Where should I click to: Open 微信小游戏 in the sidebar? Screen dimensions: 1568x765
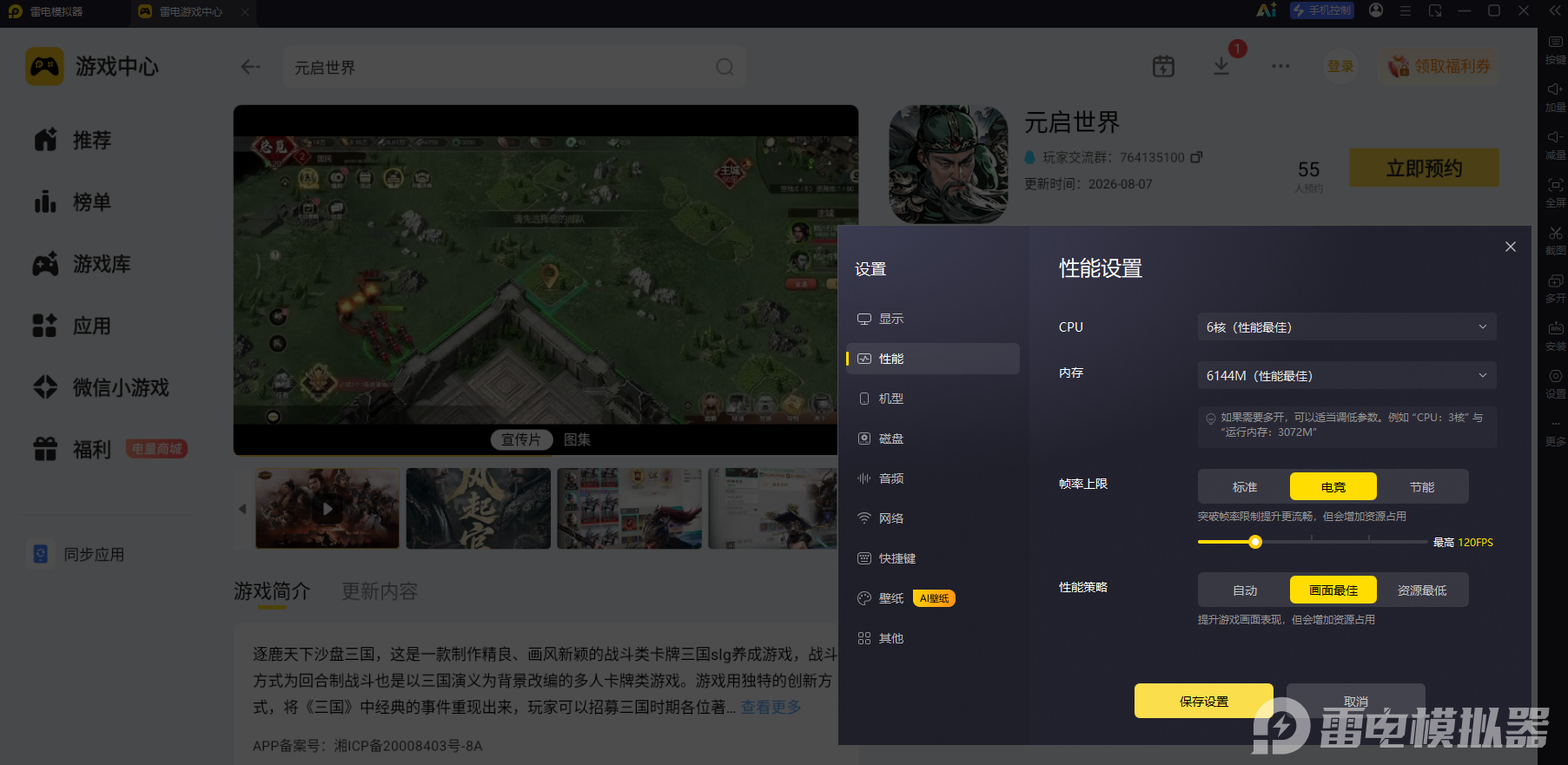tap(101, 387)
